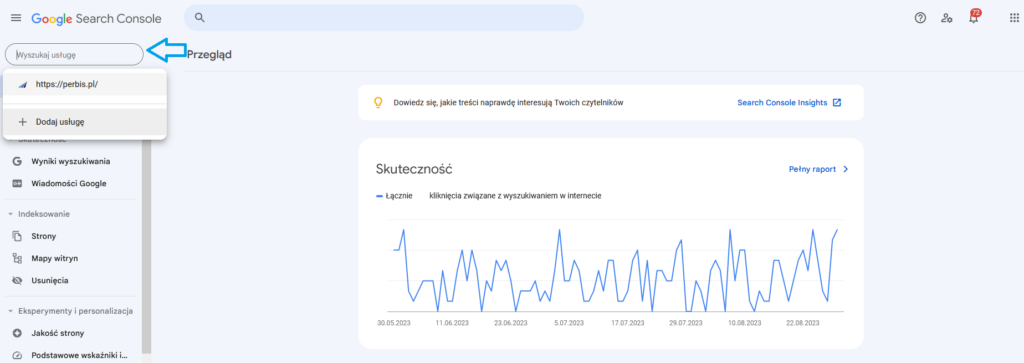
Task: Open notifications bell with 72 badge
Action: 974,17
